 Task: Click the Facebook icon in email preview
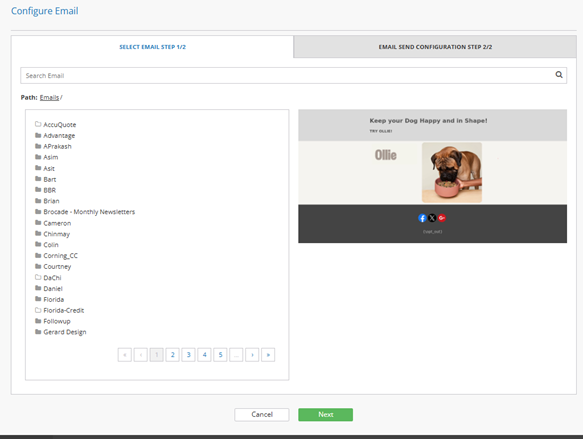(x=422, y=218)
